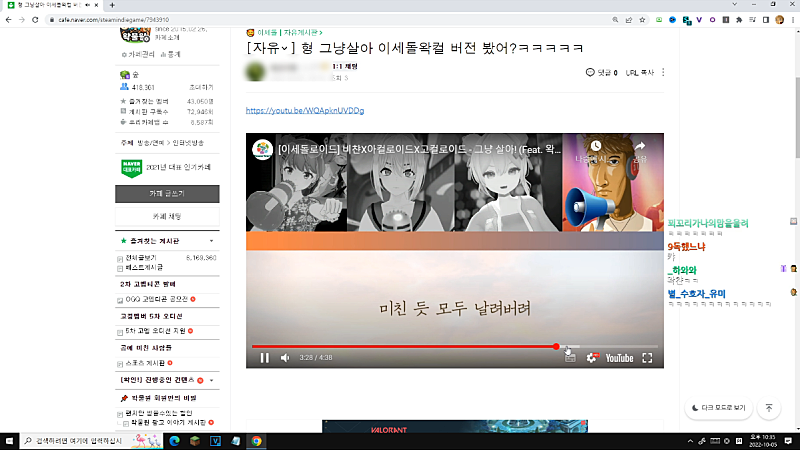Open cafe 통계 statistics link
The image size is (800, 450).
tap(170, 54)
